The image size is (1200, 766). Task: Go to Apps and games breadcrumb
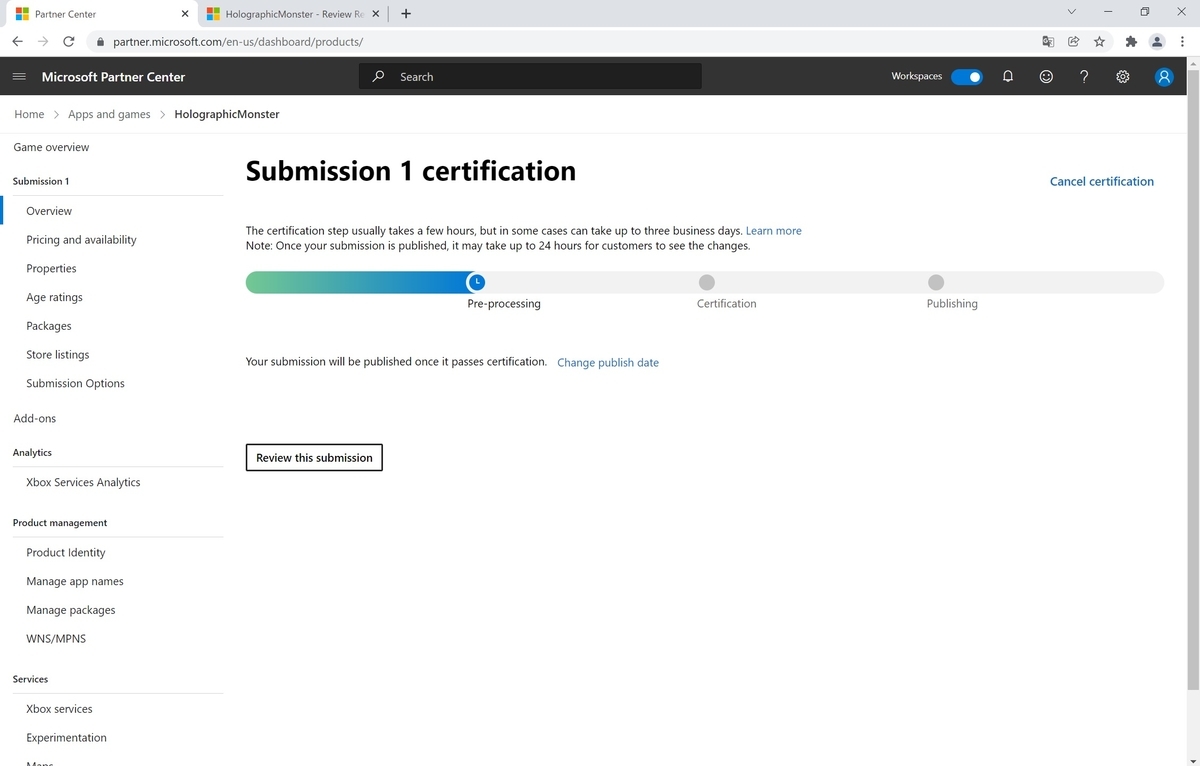coord(109,114)
